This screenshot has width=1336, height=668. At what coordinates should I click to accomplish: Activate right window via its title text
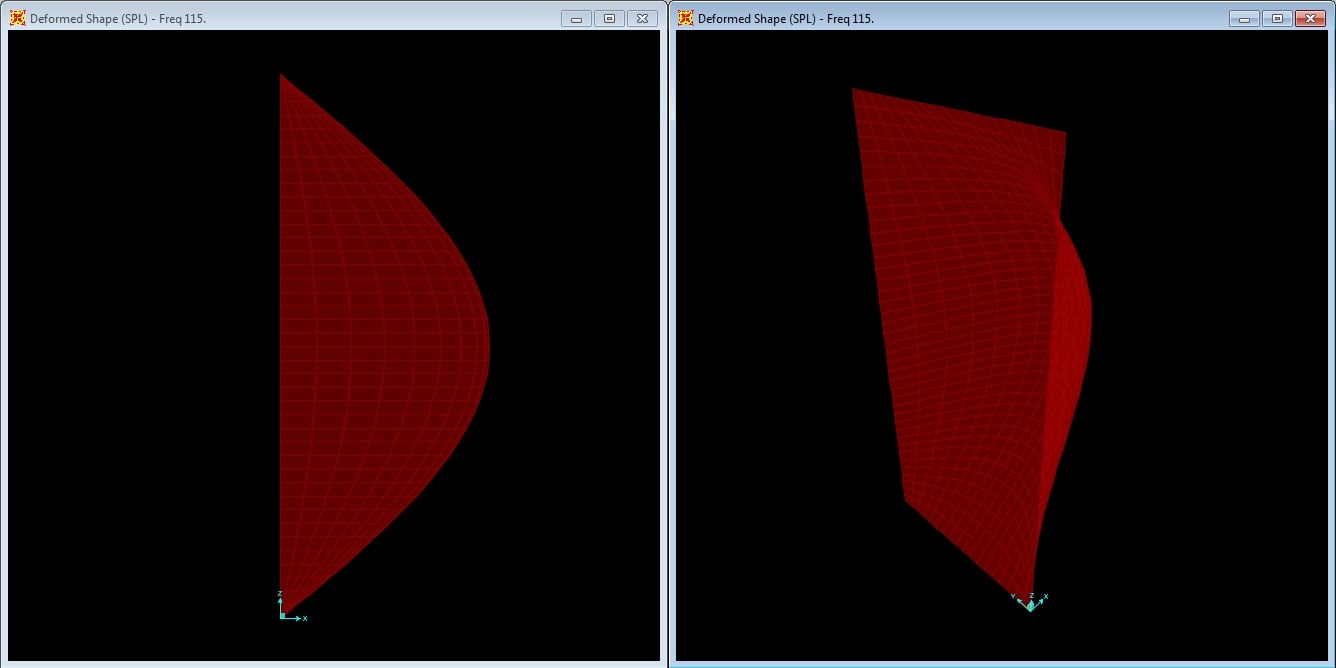coord(786,18)
